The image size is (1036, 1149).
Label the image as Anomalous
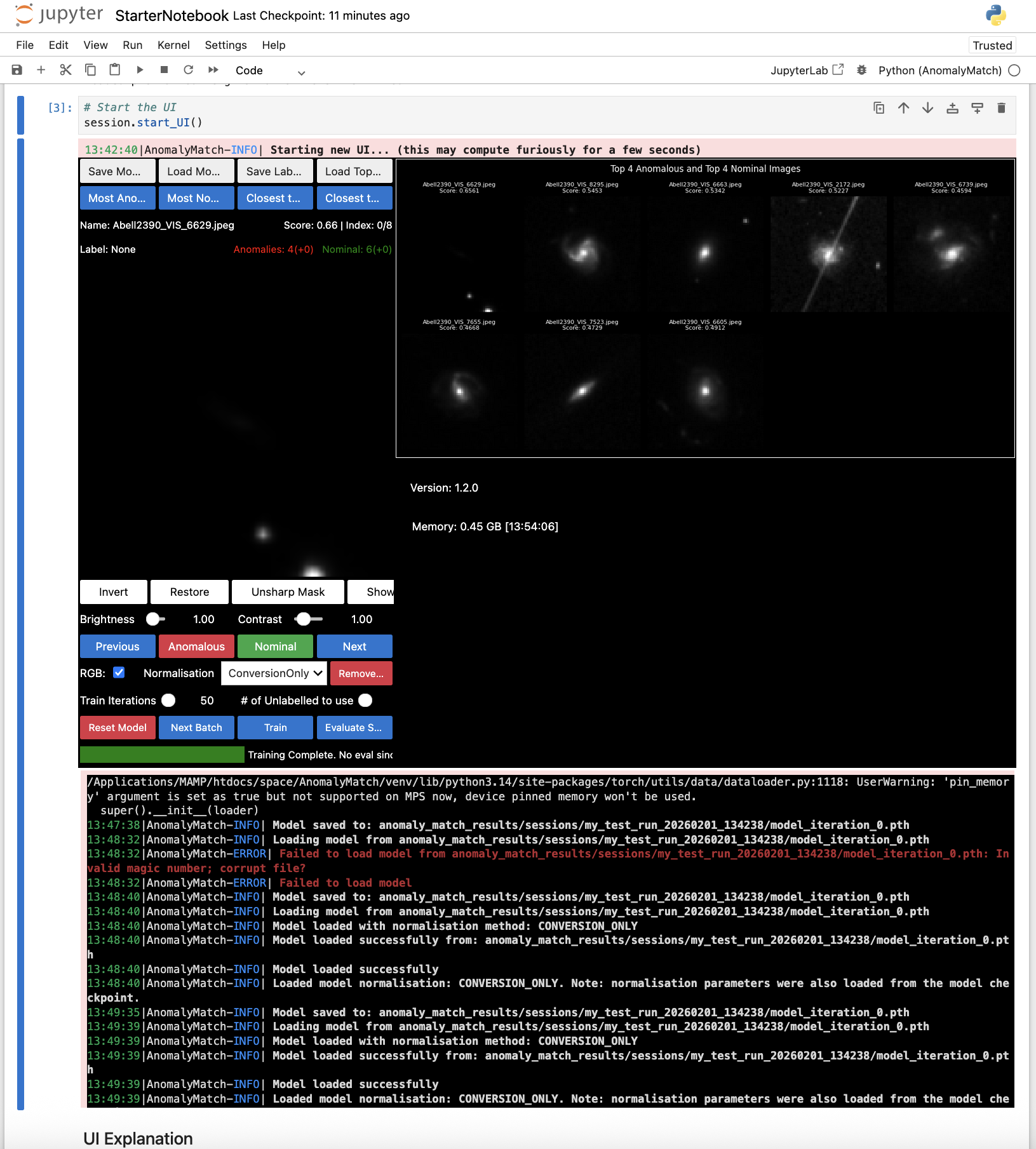[x=196, y=647]
